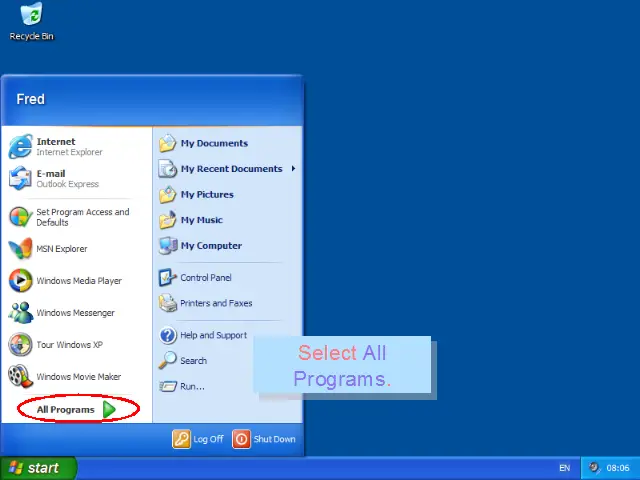Screen dimensions: 640x480
Task: Open the My Music text entry
Action: coord(202,220)
